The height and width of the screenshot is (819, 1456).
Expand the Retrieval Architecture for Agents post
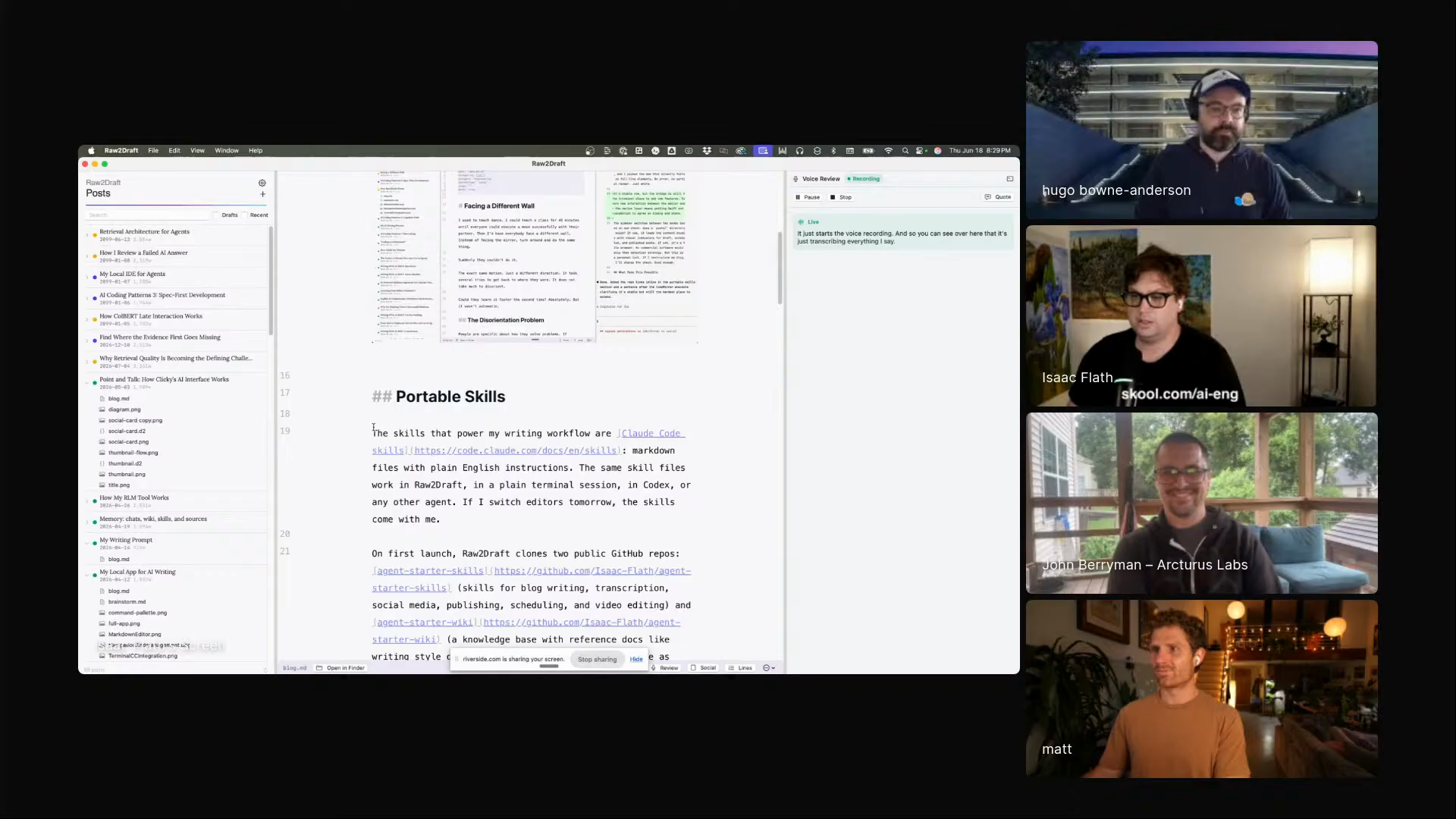87,235
